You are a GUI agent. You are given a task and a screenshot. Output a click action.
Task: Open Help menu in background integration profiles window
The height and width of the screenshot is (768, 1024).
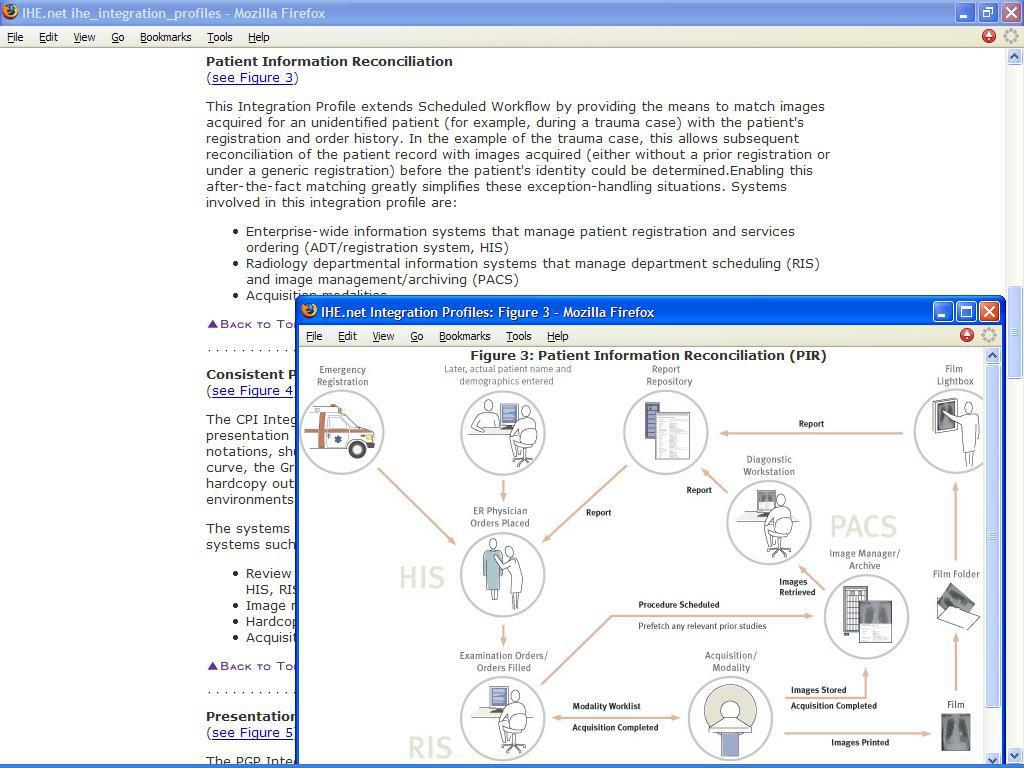tap(259, 37)
